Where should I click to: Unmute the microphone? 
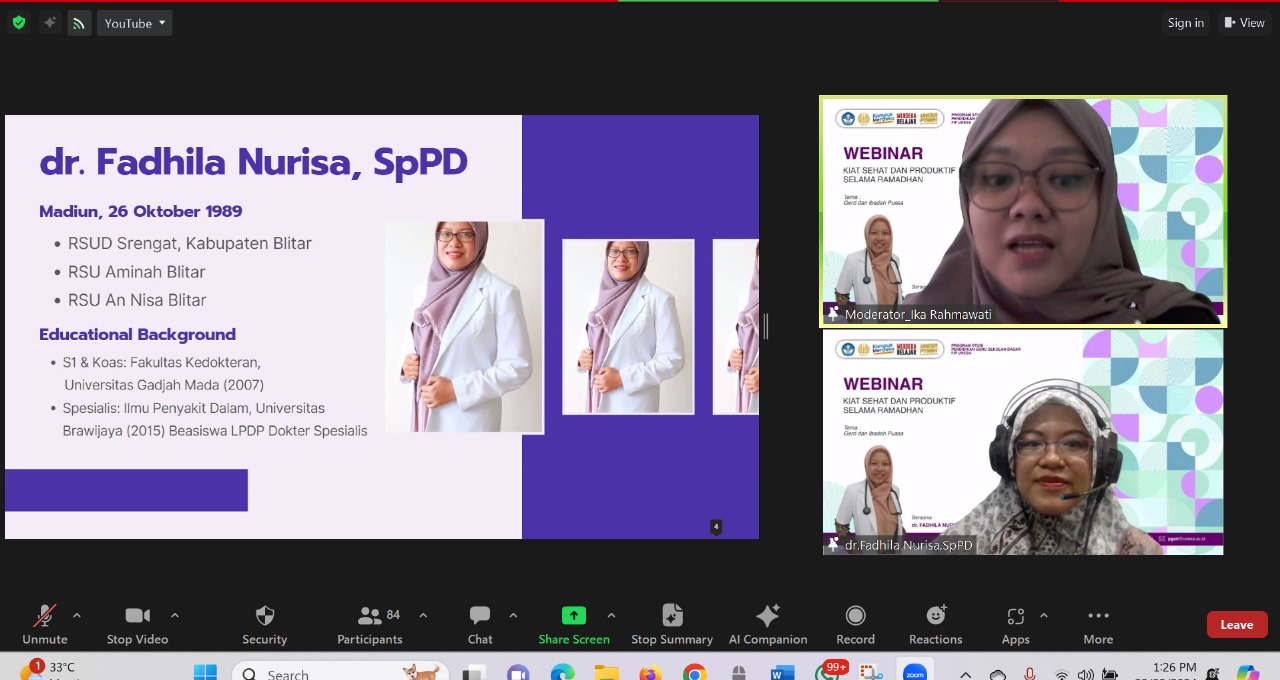[45, 626]
